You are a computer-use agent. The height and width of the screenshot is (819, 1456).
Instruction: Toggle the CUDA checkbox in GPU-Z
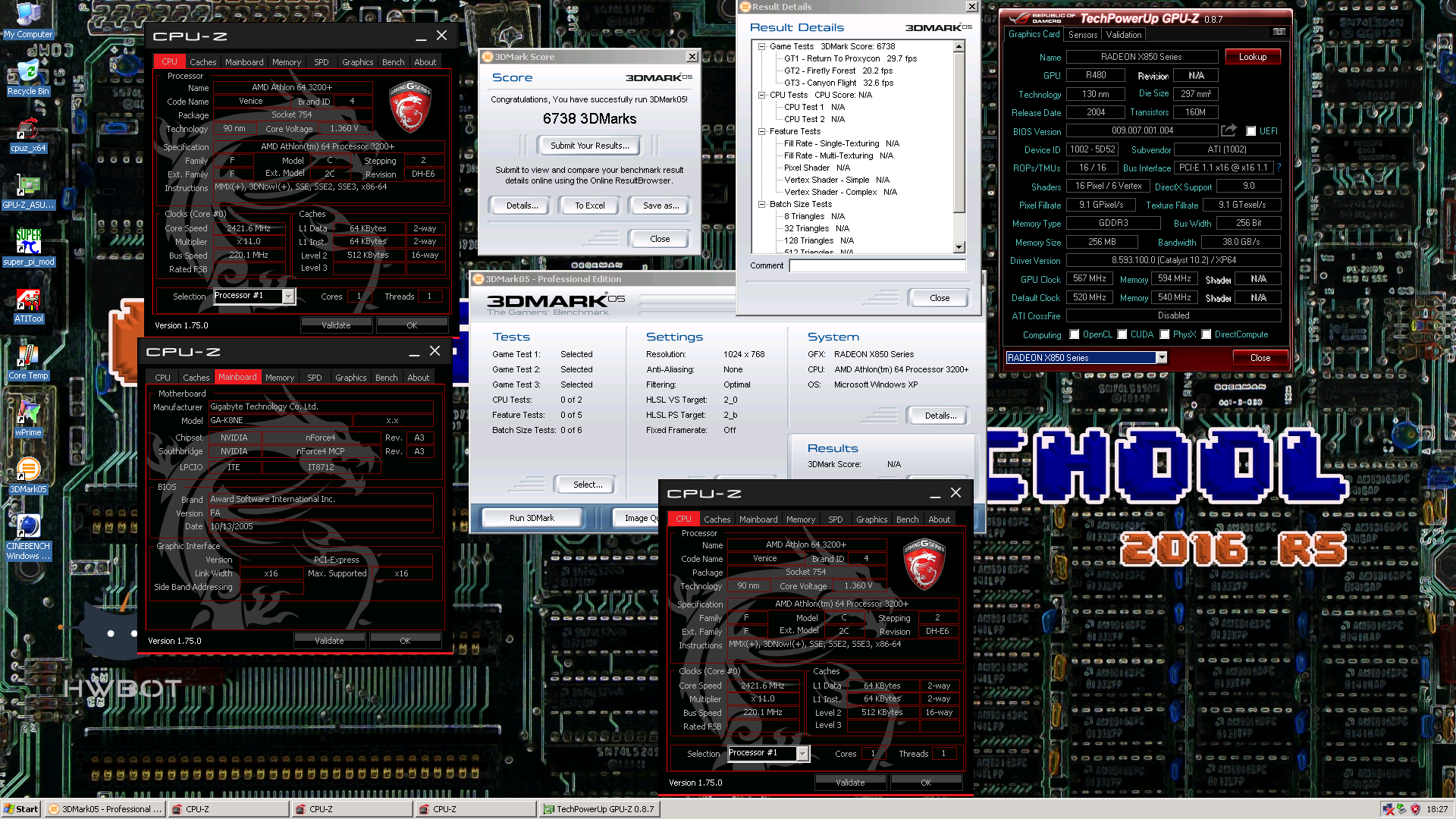point(1122,334)
